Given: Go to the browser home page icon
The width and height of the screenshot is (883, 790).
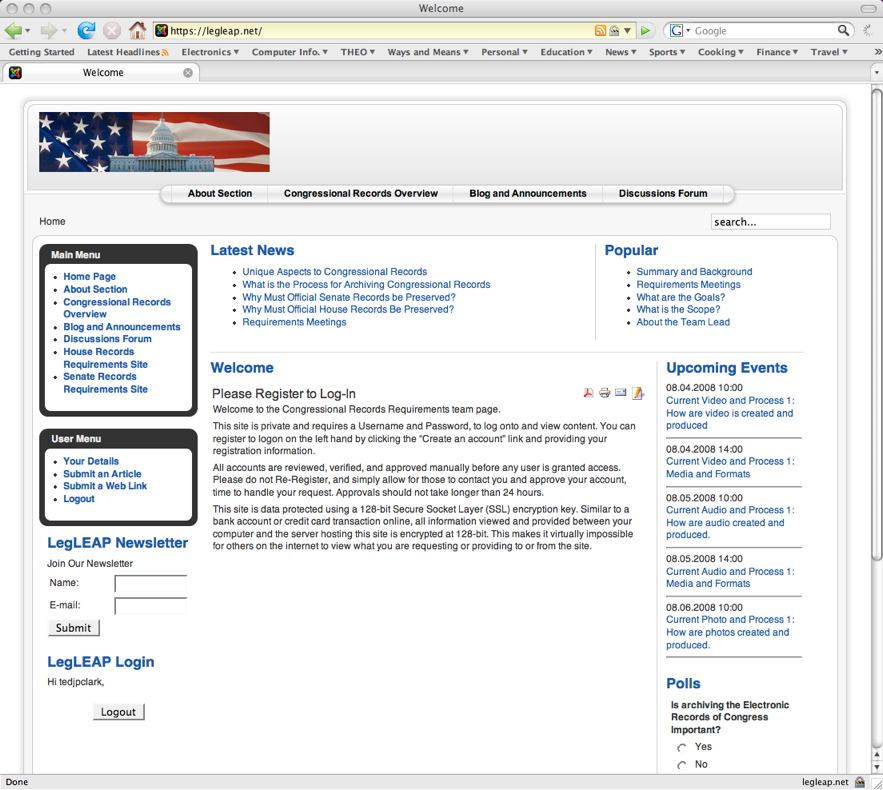Looking at the screenshot, I should (x=137, y=31).
